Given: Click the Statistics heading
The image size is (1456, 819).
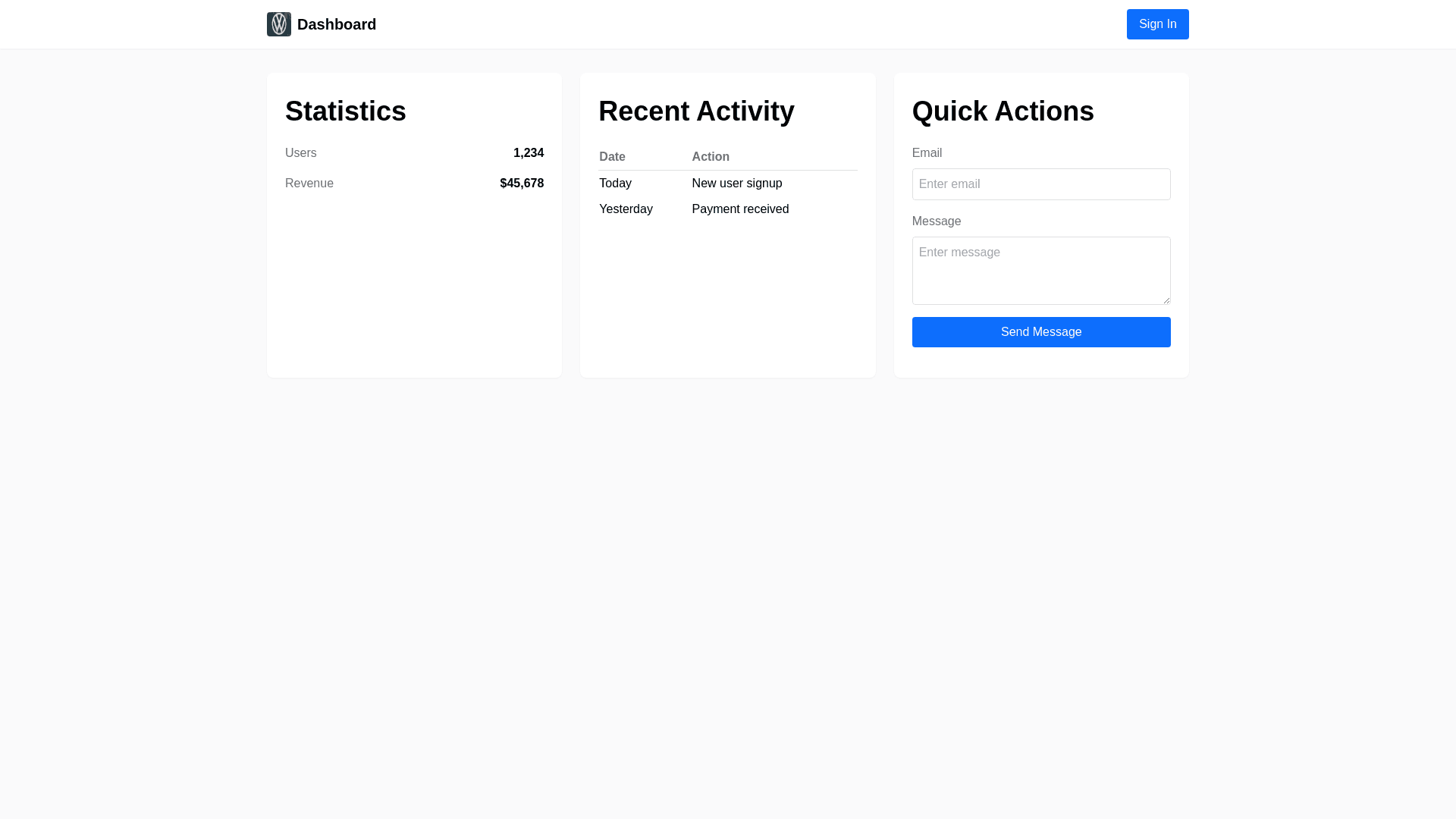Looking at the screenshot, I should (345, 111).
